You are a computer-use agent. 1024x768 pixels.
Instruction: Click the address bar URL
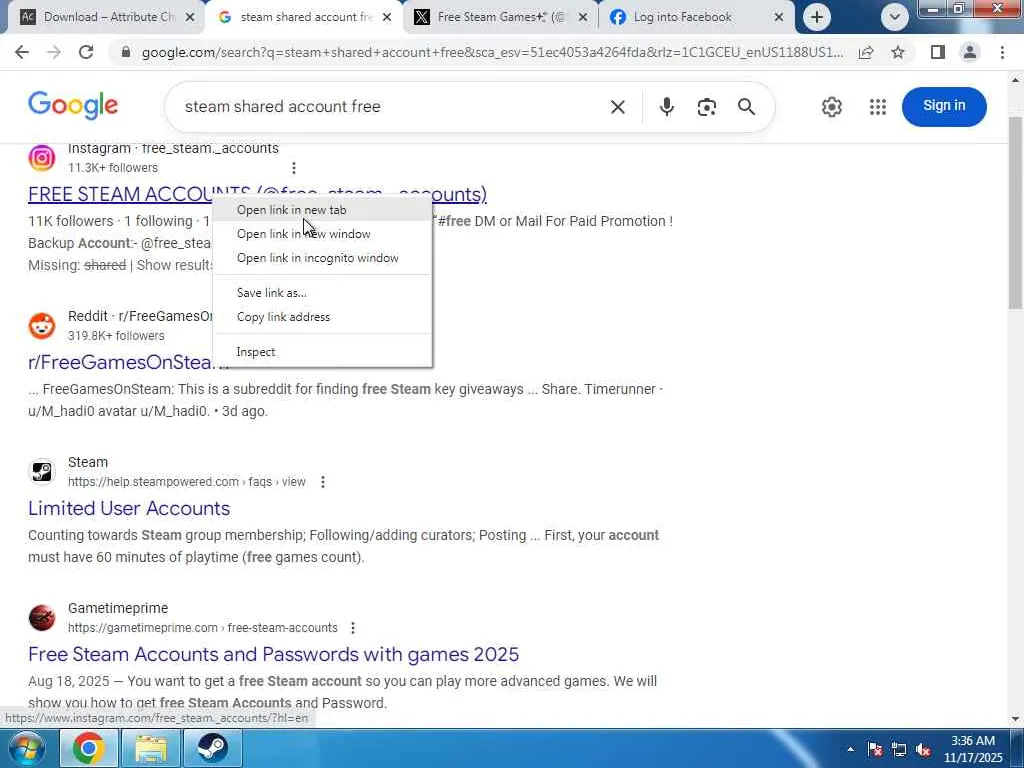coord(492,52)
